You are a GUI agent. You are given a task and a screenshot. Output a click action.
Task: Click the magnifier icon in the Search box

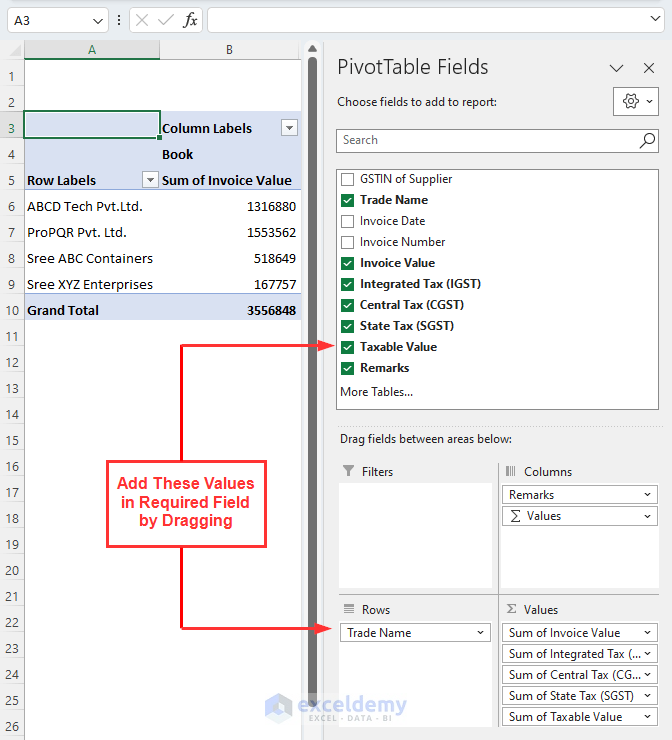[647, 140]
